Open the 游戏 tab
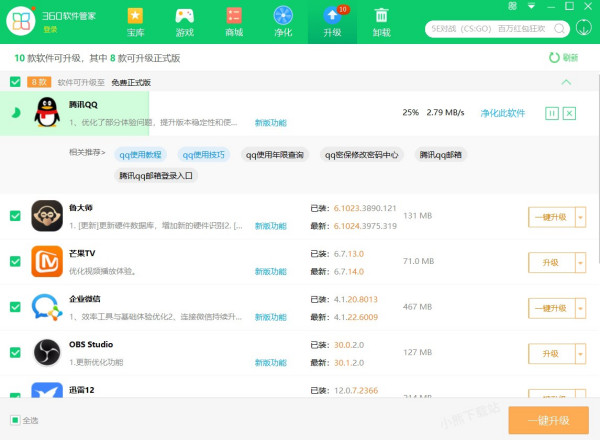 coord(184,22)
